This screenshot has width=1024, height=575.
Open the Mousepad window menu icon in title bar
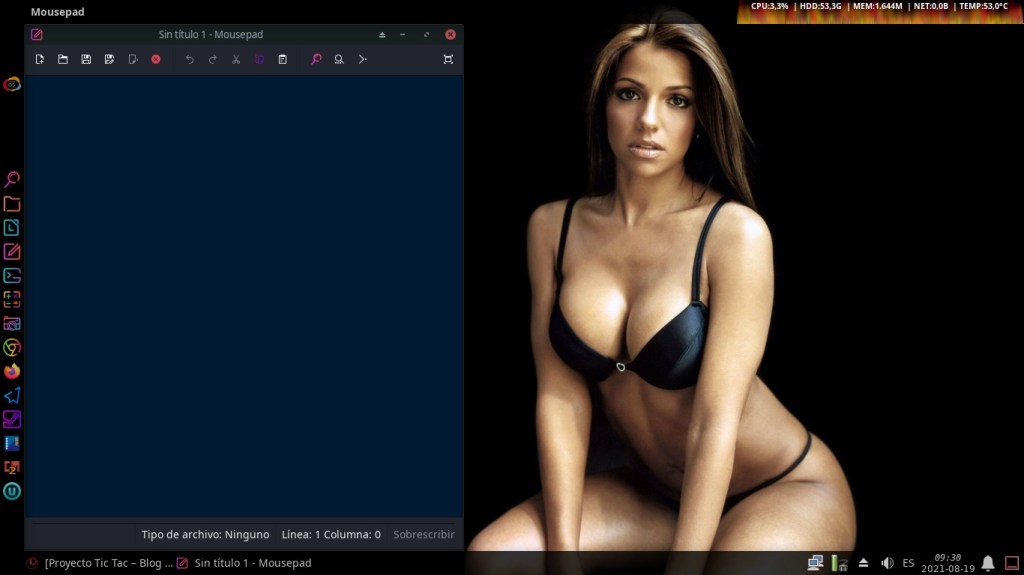coord(37,35)
